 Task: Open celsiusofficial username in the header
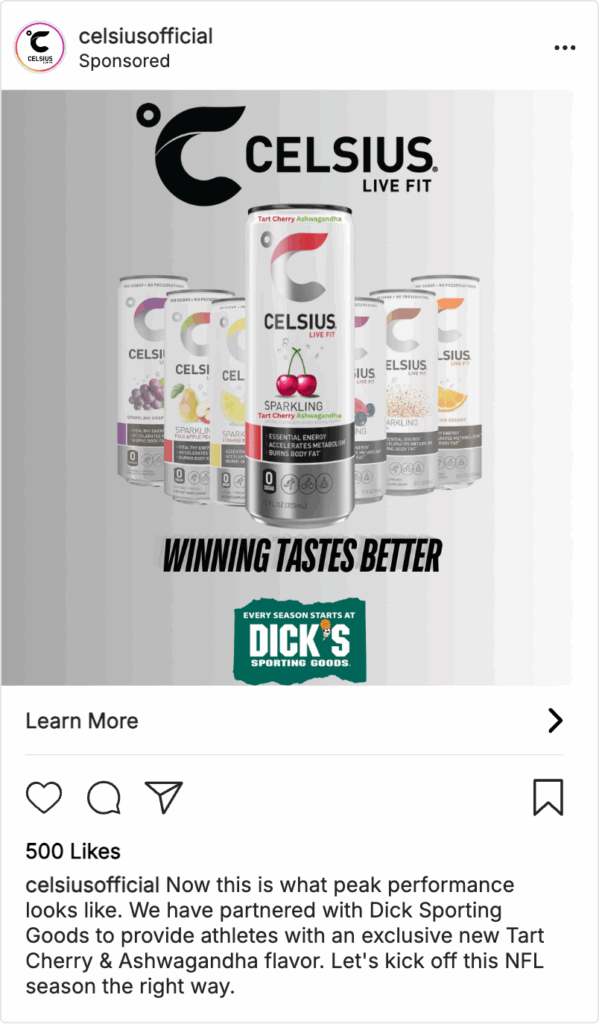pyautogui.click(x=146, y=36)
